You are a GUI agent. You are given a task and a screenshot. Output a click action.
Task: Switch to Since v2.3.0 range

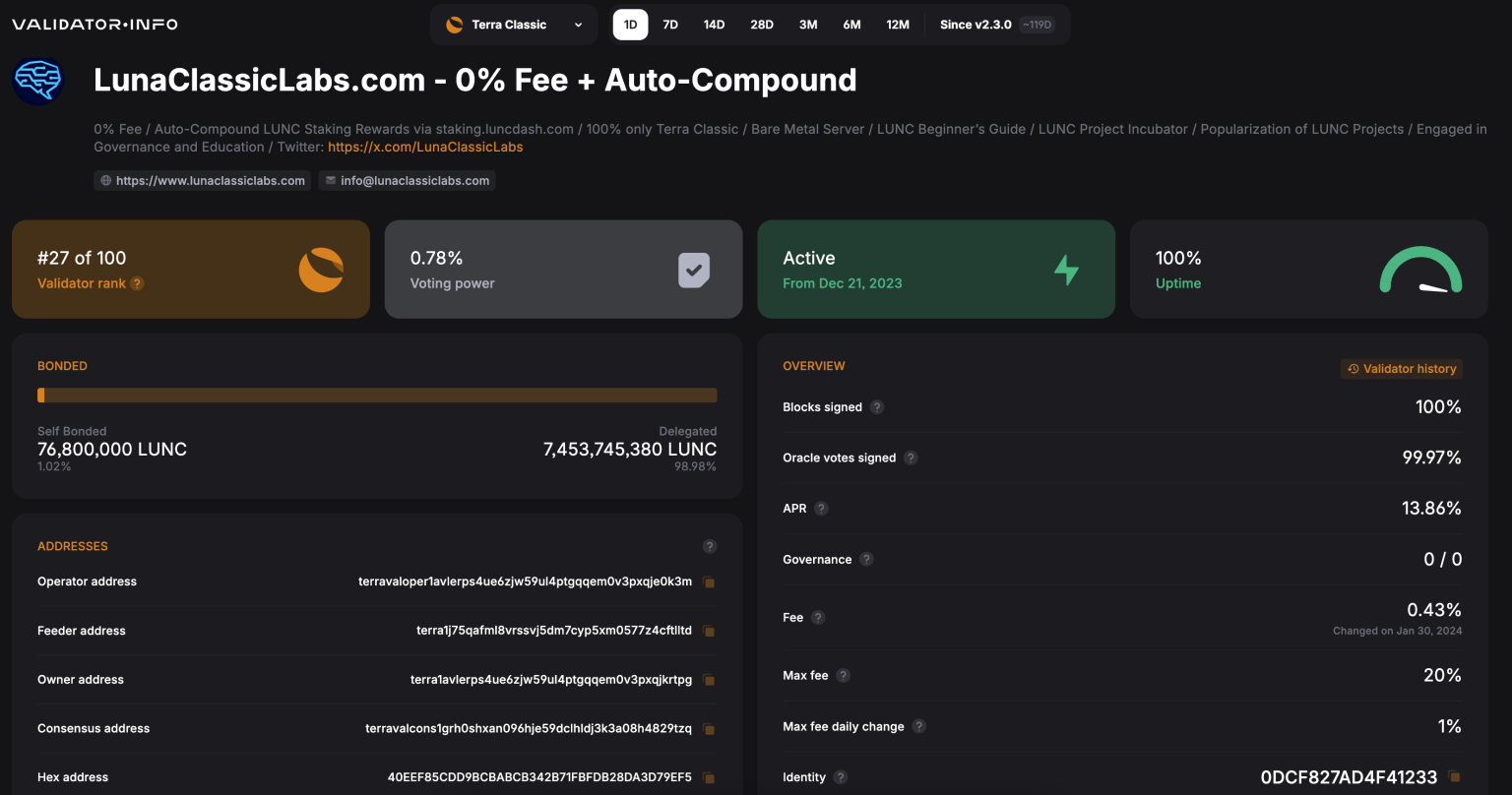996,25
